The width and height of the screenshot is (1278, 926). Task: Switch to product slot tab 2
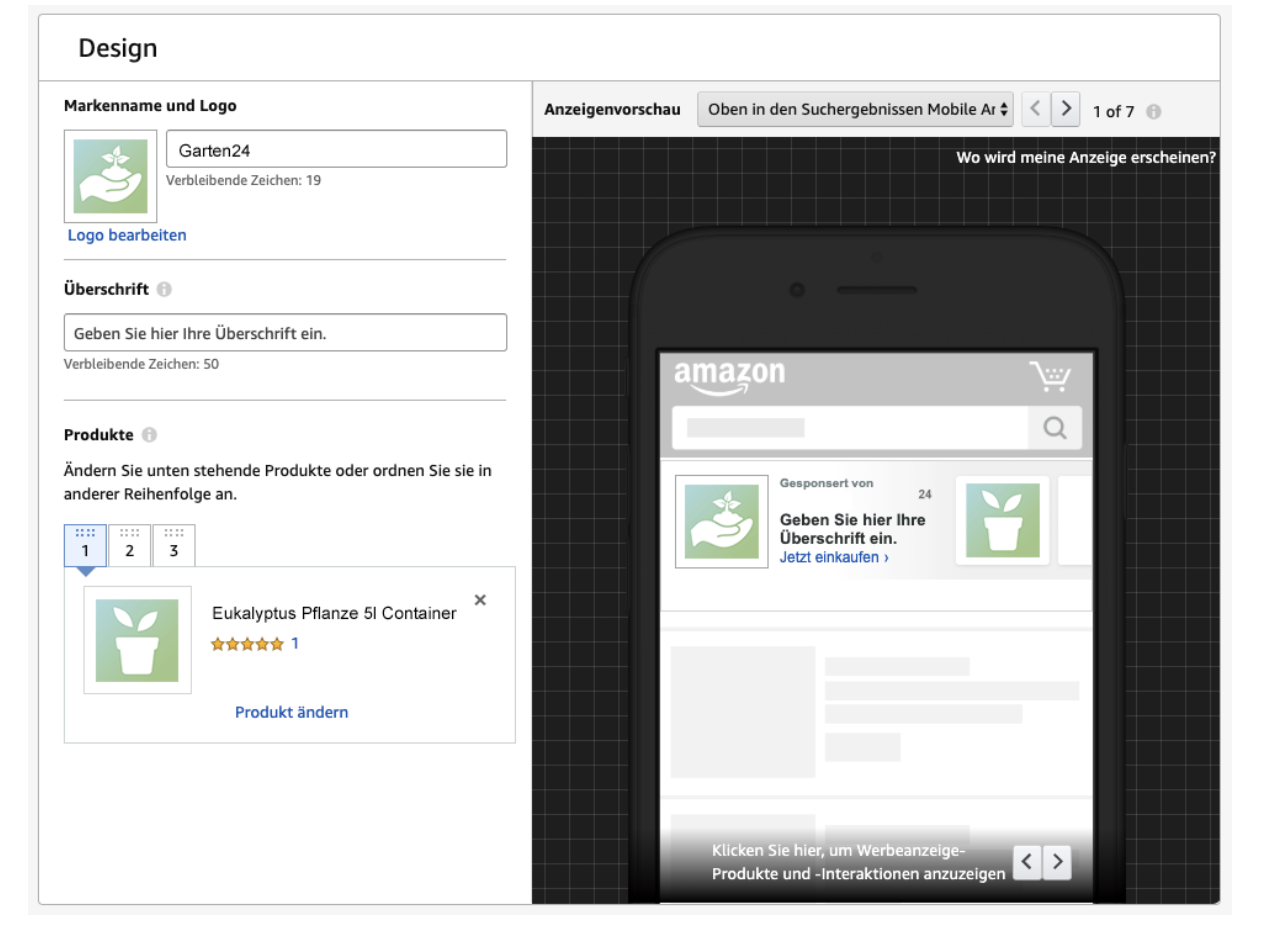pyautogui.click(x=131, y=545)
